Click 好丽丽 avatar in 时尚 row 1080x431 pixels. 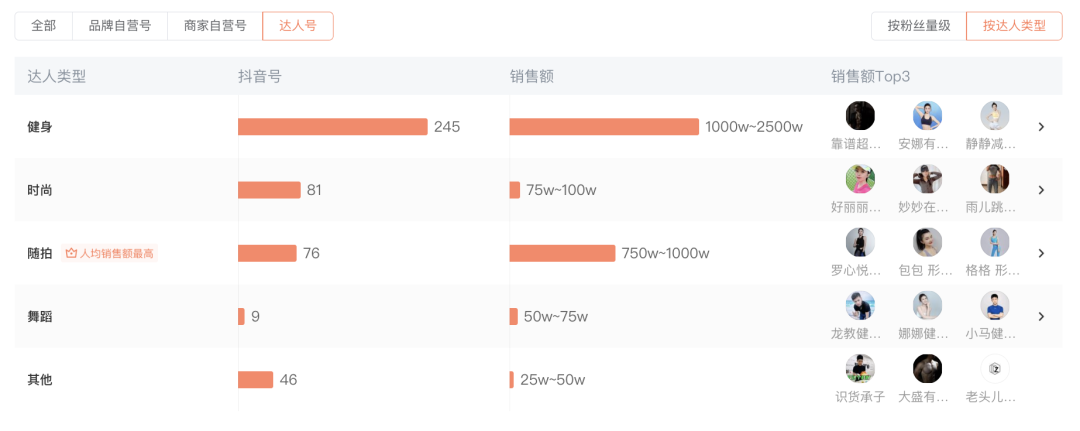coord(860,179)
